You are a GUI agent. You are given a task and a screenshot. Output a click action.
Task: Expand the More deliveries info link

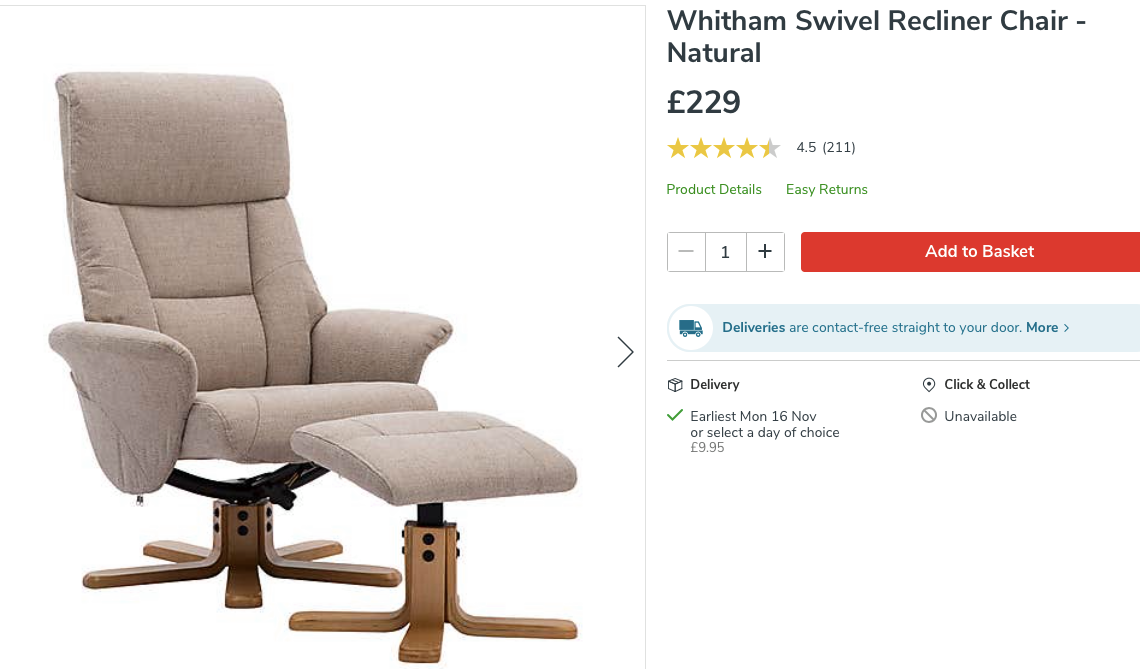pos(1047,327)
